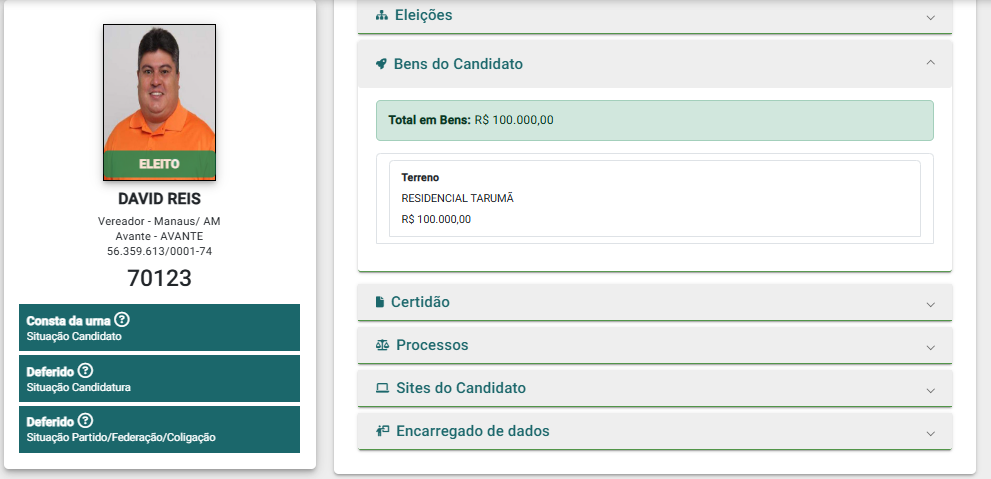Expand the Eleições section chevron
The width and height of the screenshot is (991, 479).
click(x=930, y=17)
